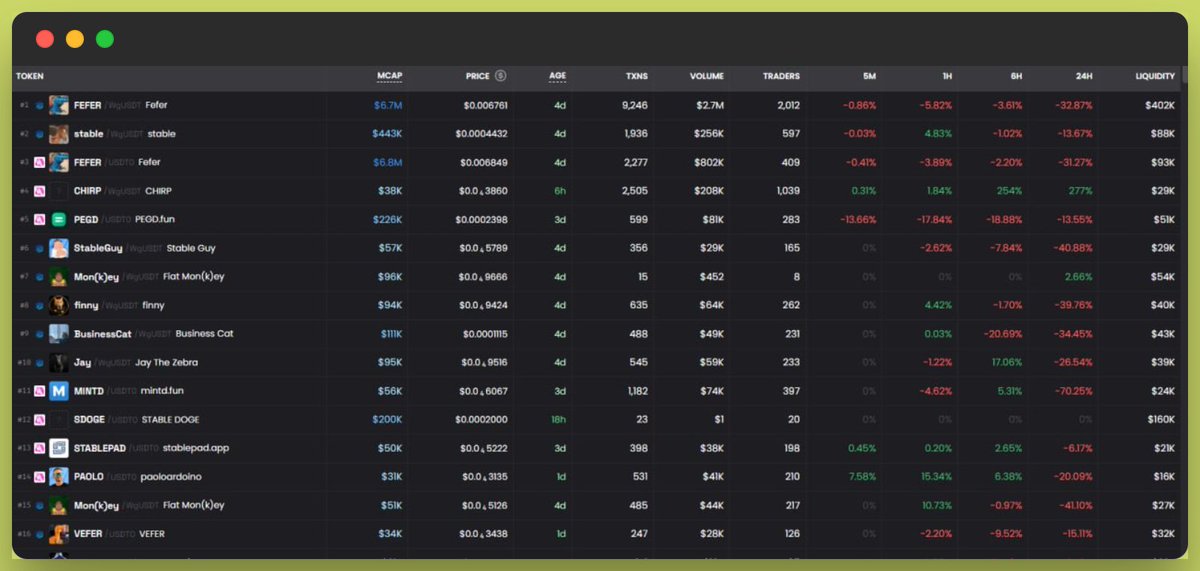Sort by the 1H change column
1200x571 pixels.
pyautogui.click(x=946, y=76)
